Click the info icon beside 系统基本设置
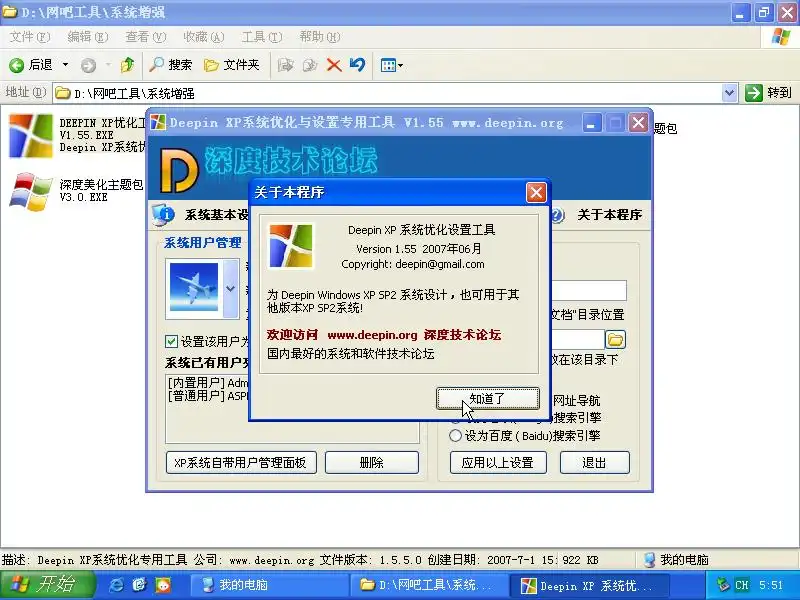Screen dimensions: 800x600 click(164, 214)
